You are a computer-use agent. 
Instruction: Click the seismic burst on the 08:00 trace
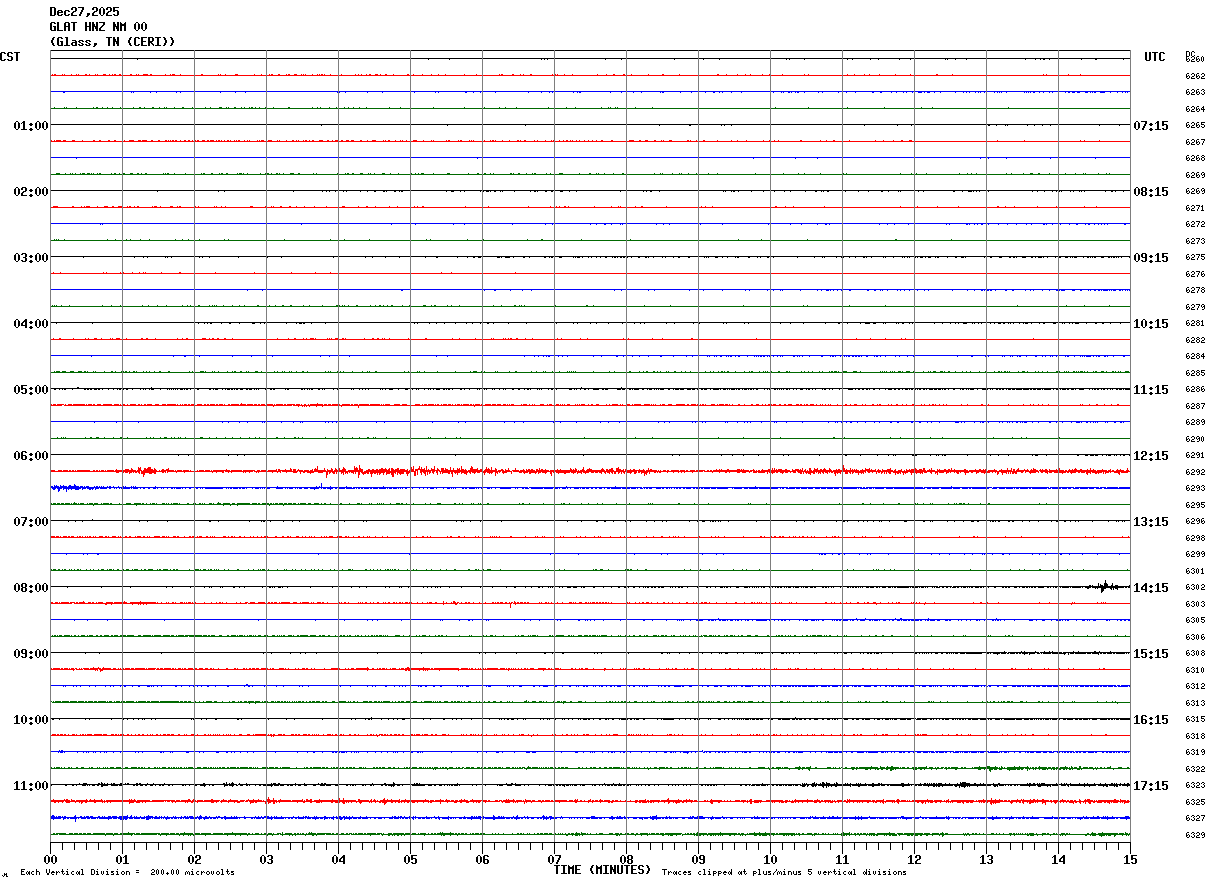[x=1105, y=587]
